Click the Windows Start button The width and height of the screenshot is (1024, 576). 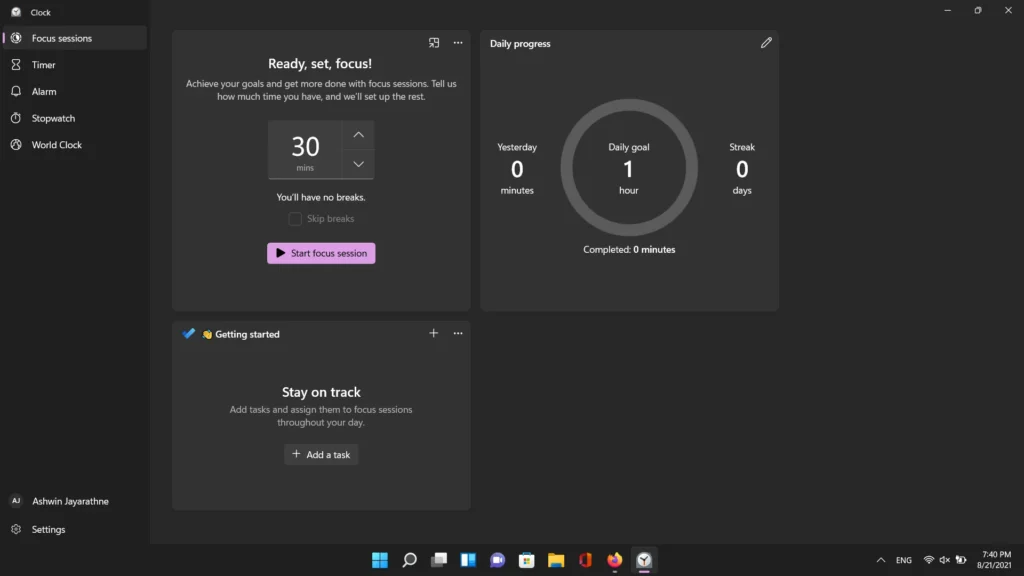point(380,560)
